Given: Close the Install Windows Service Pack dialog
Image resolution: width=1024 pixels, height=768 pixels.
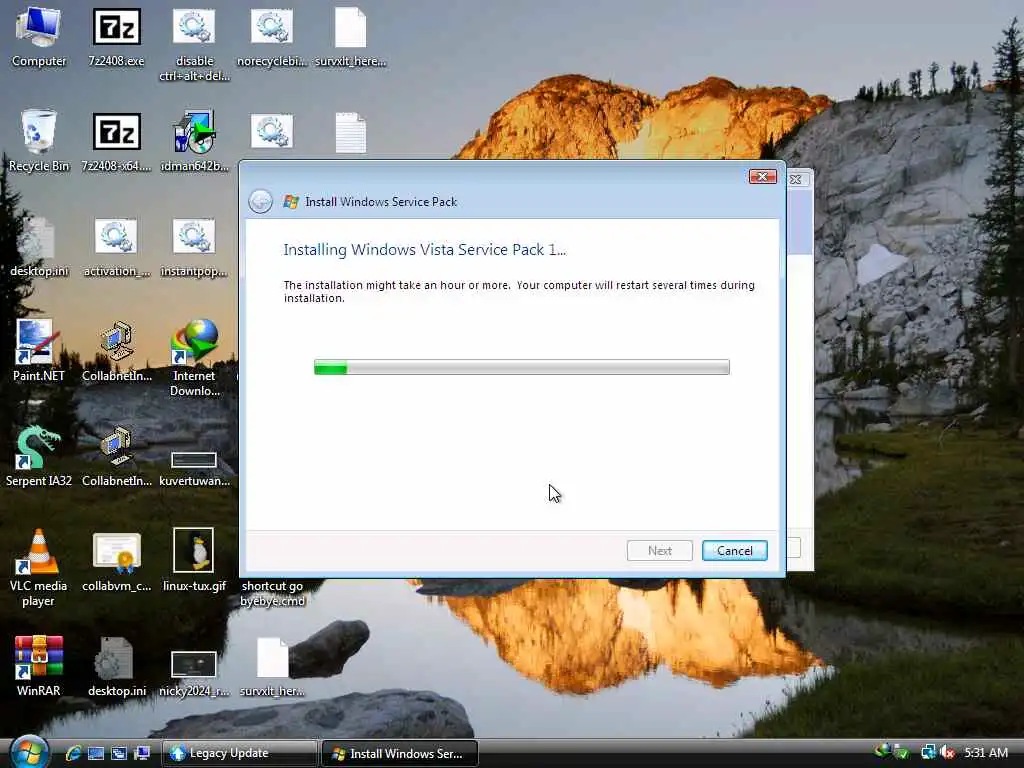Looking at the screenshot, I should tap(762, 176).
